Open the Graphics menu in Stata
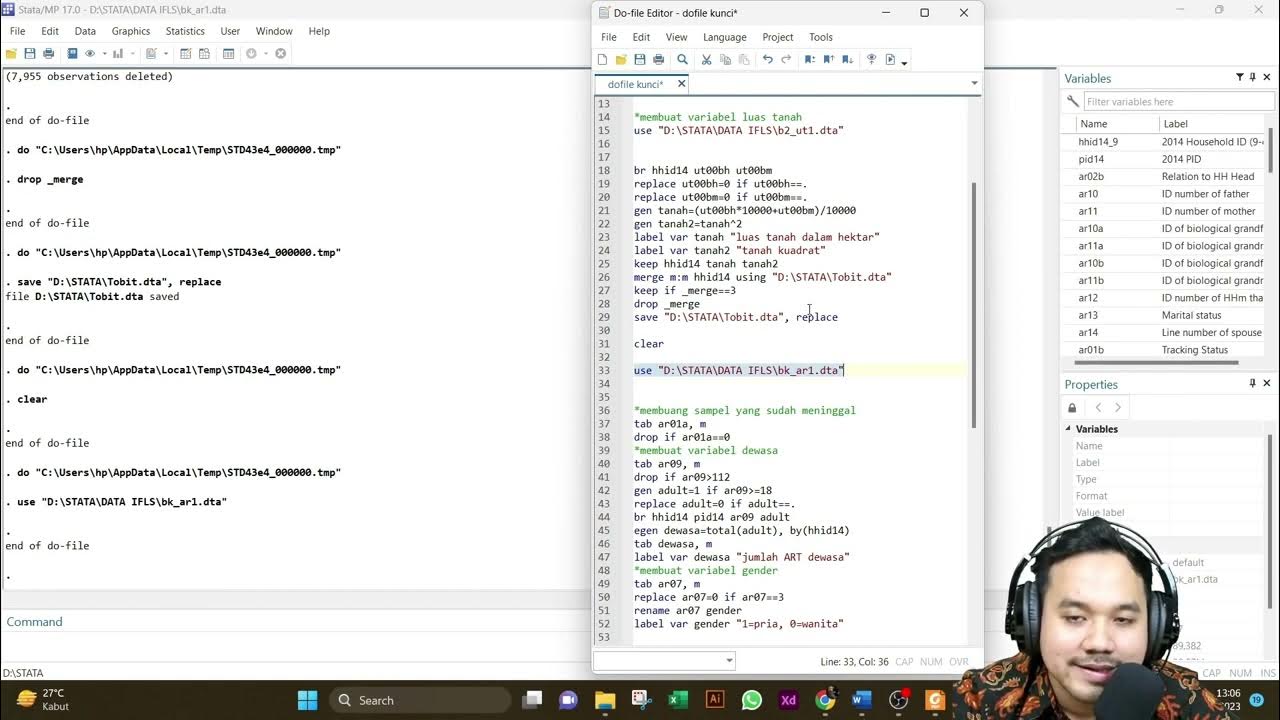1280x720 pixels. click(x=131, y=31)
